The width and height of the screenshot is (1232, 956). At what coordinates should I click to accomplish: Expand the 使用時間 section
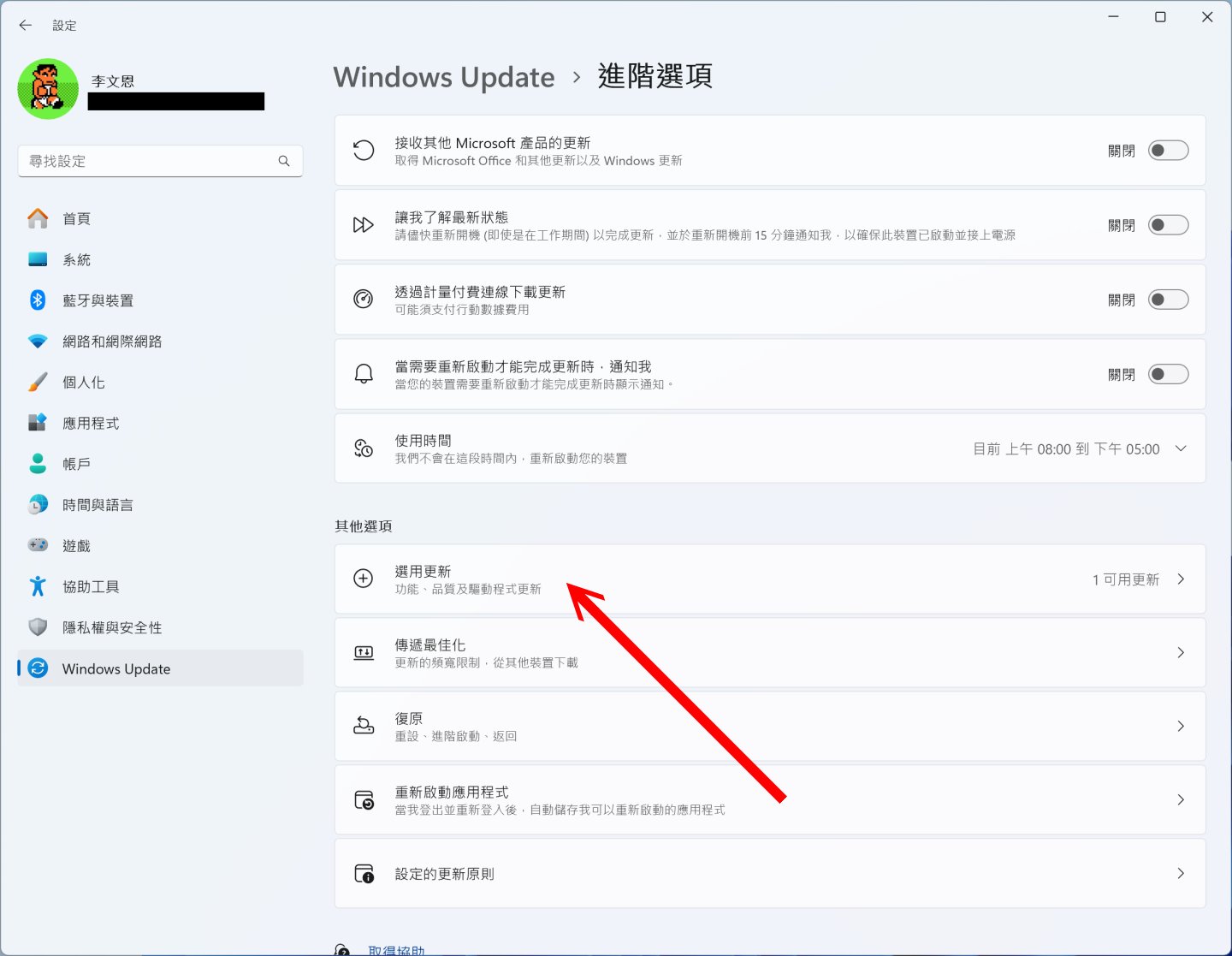point(1182,448)
